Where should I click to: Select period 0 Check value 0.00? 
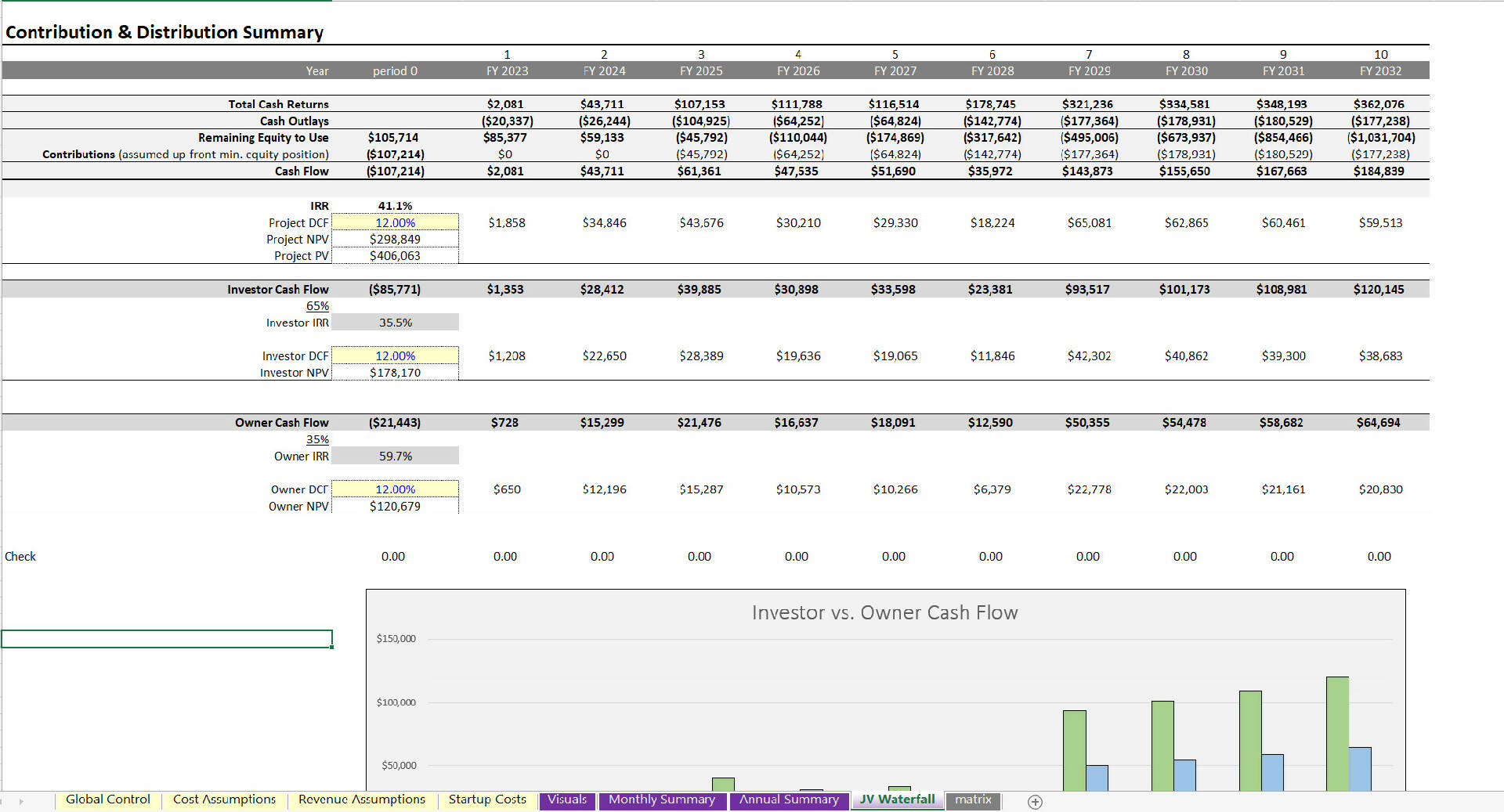coord(393,557)
